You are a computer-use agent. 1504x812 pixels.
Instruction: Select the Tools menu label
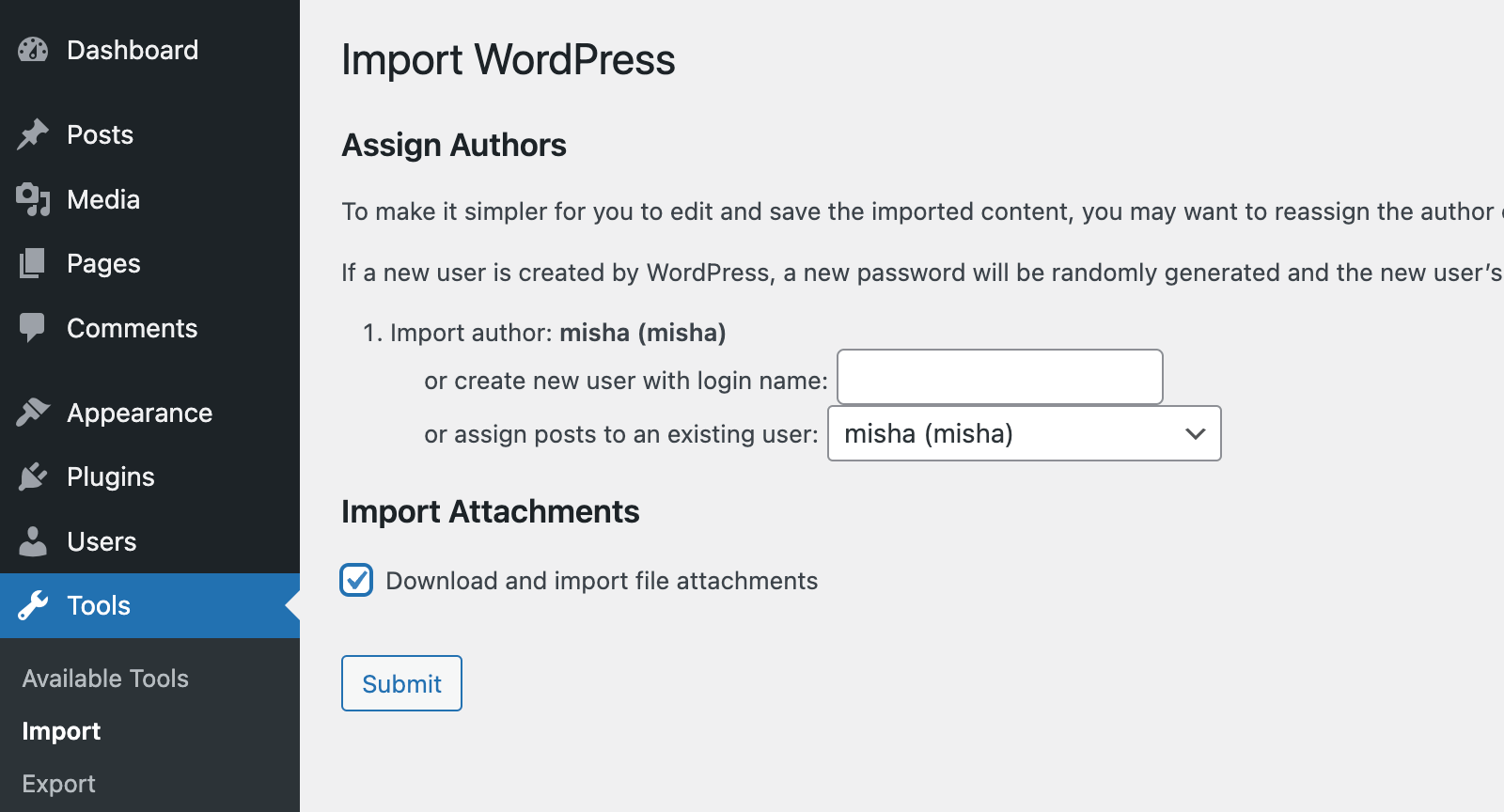99,605
